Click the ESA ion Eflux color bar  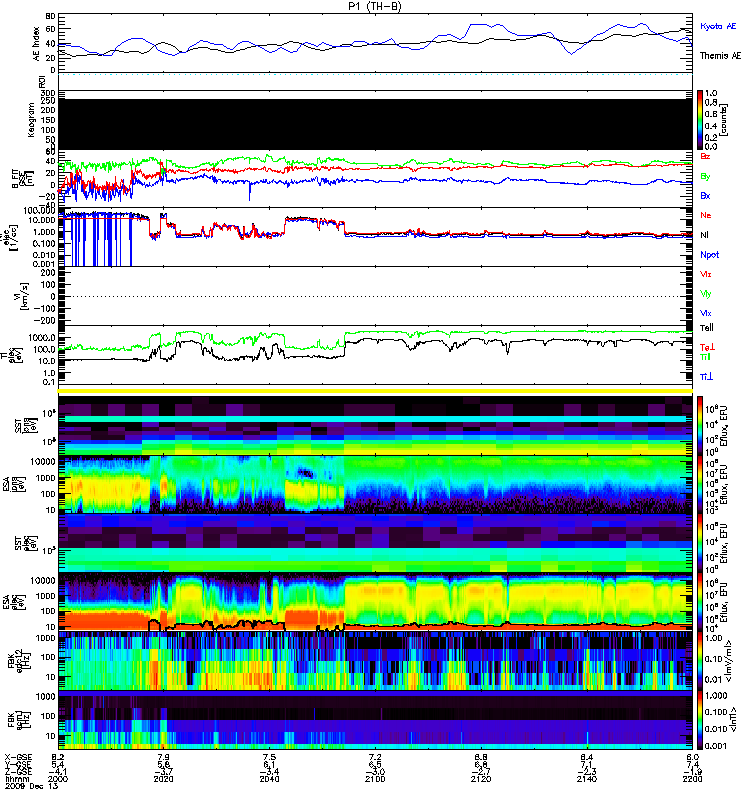click(700, 484)
